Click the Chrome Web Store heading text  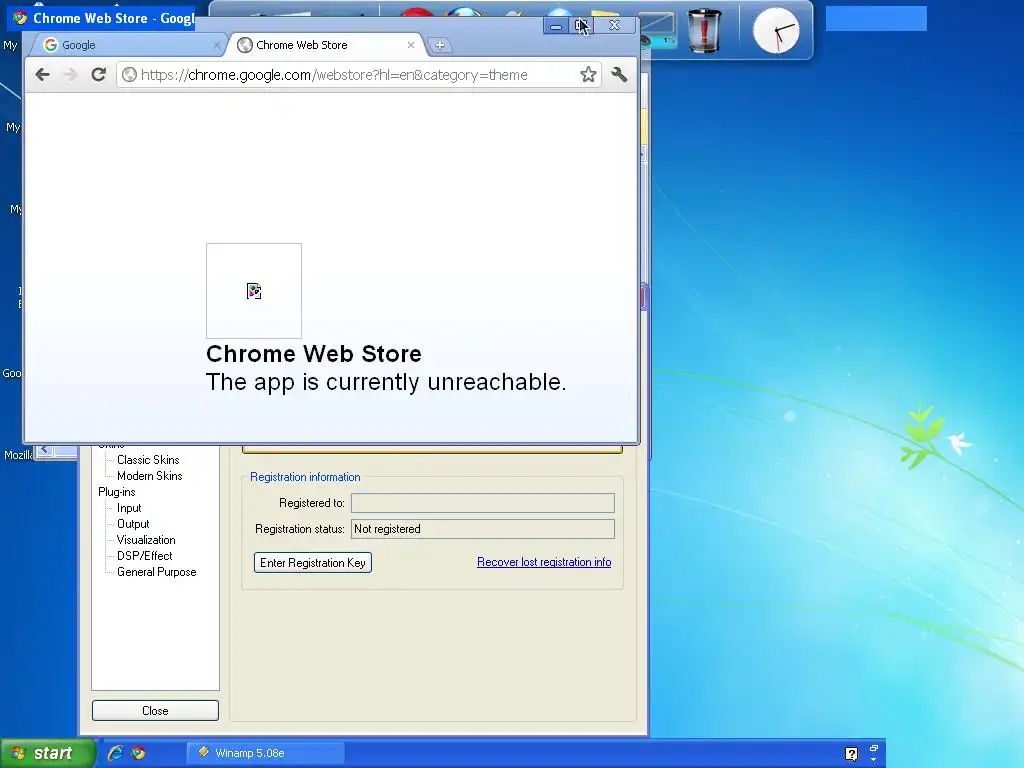(x=313, y=353)
